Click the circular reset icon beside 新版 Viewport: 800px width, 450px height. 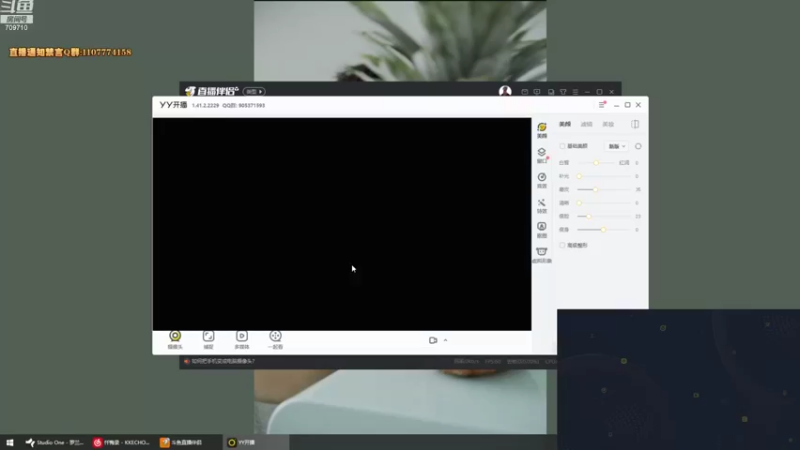[638, 146]
